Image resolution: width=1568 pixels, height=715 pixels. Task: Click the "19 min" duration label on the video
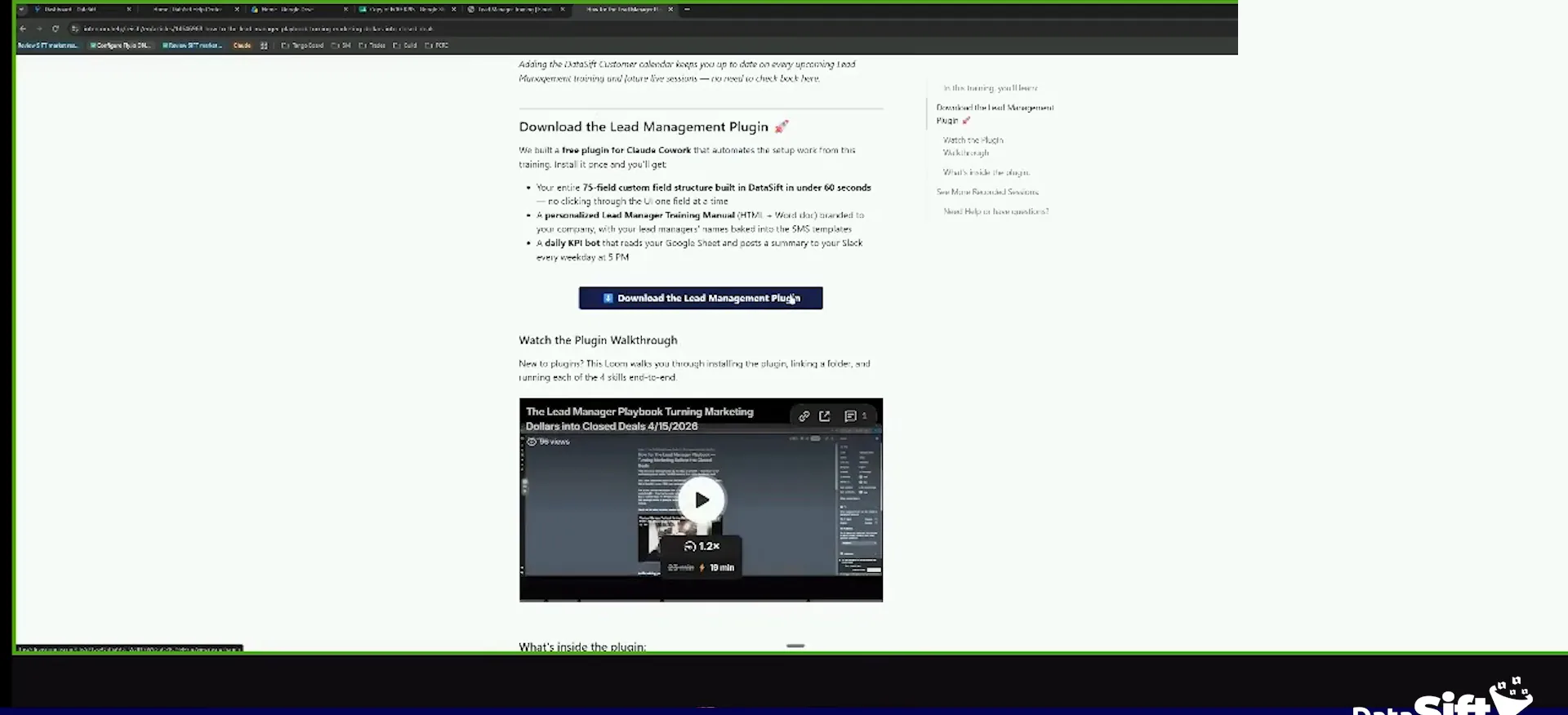click(x=722, y=567)
